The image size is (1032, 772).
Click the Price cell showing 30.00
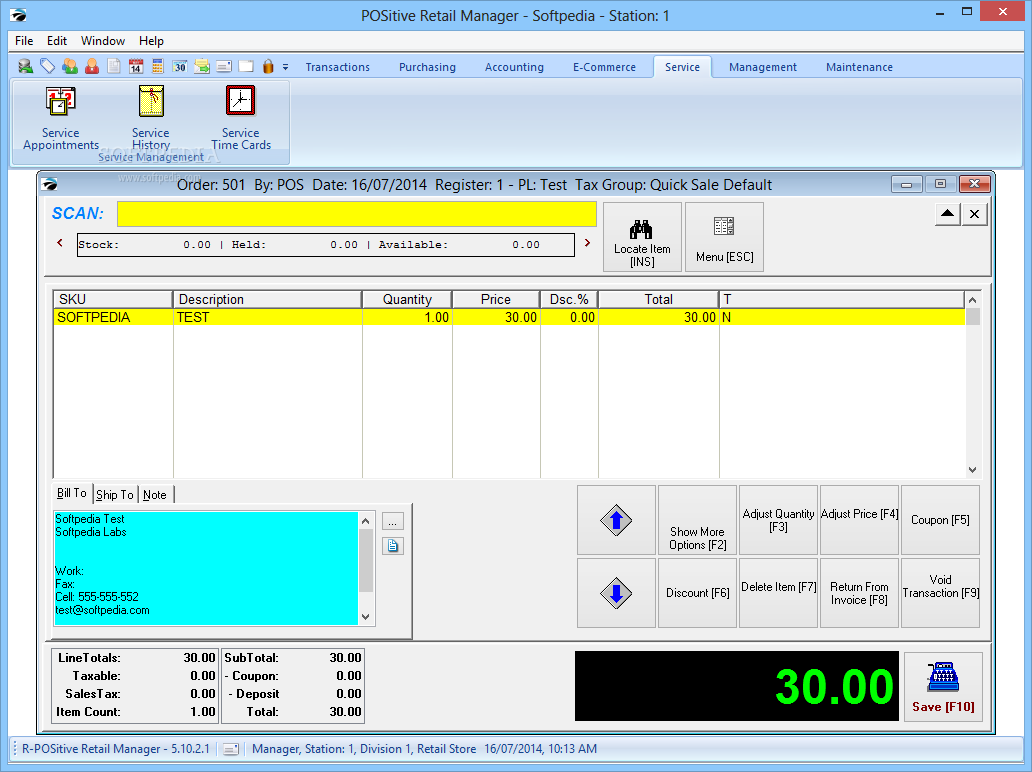coord(496,317)
